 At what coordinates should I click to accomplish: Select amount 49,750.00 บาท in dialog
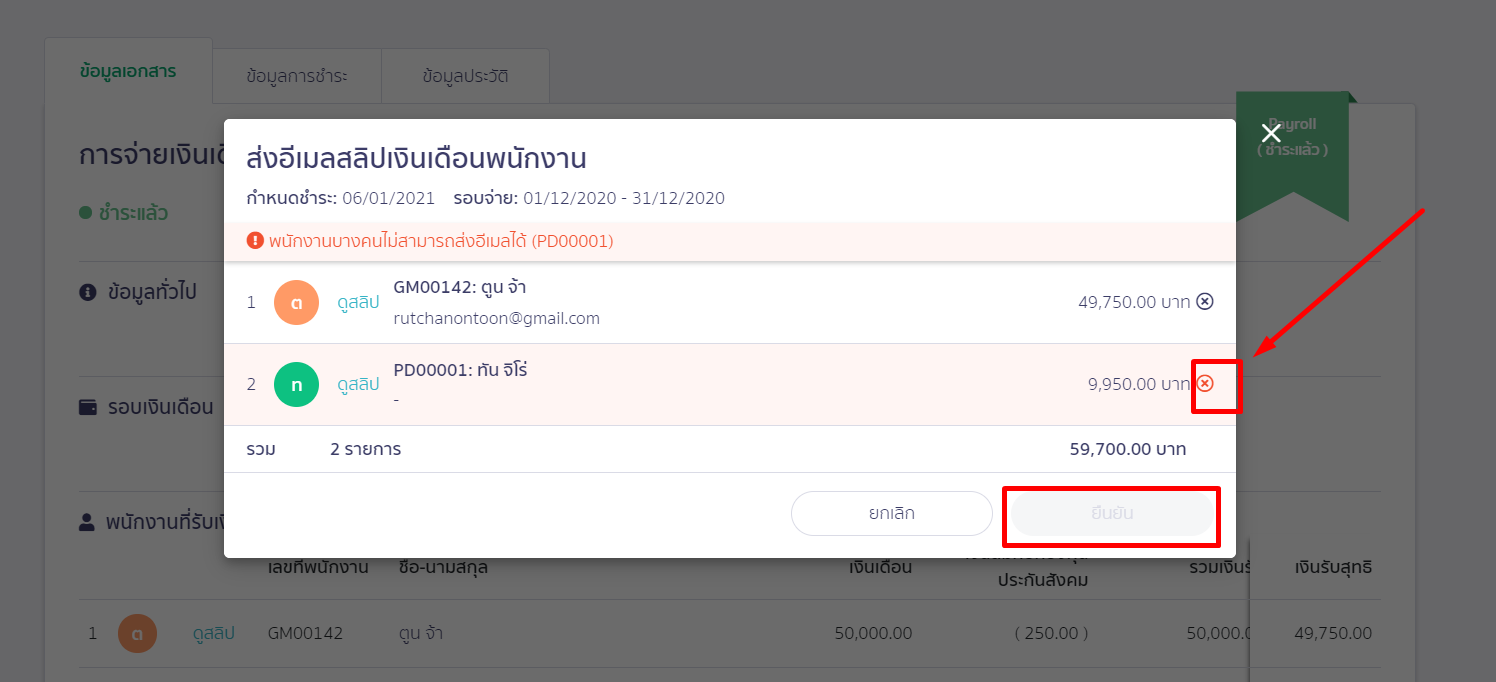tap(1134, 301)
